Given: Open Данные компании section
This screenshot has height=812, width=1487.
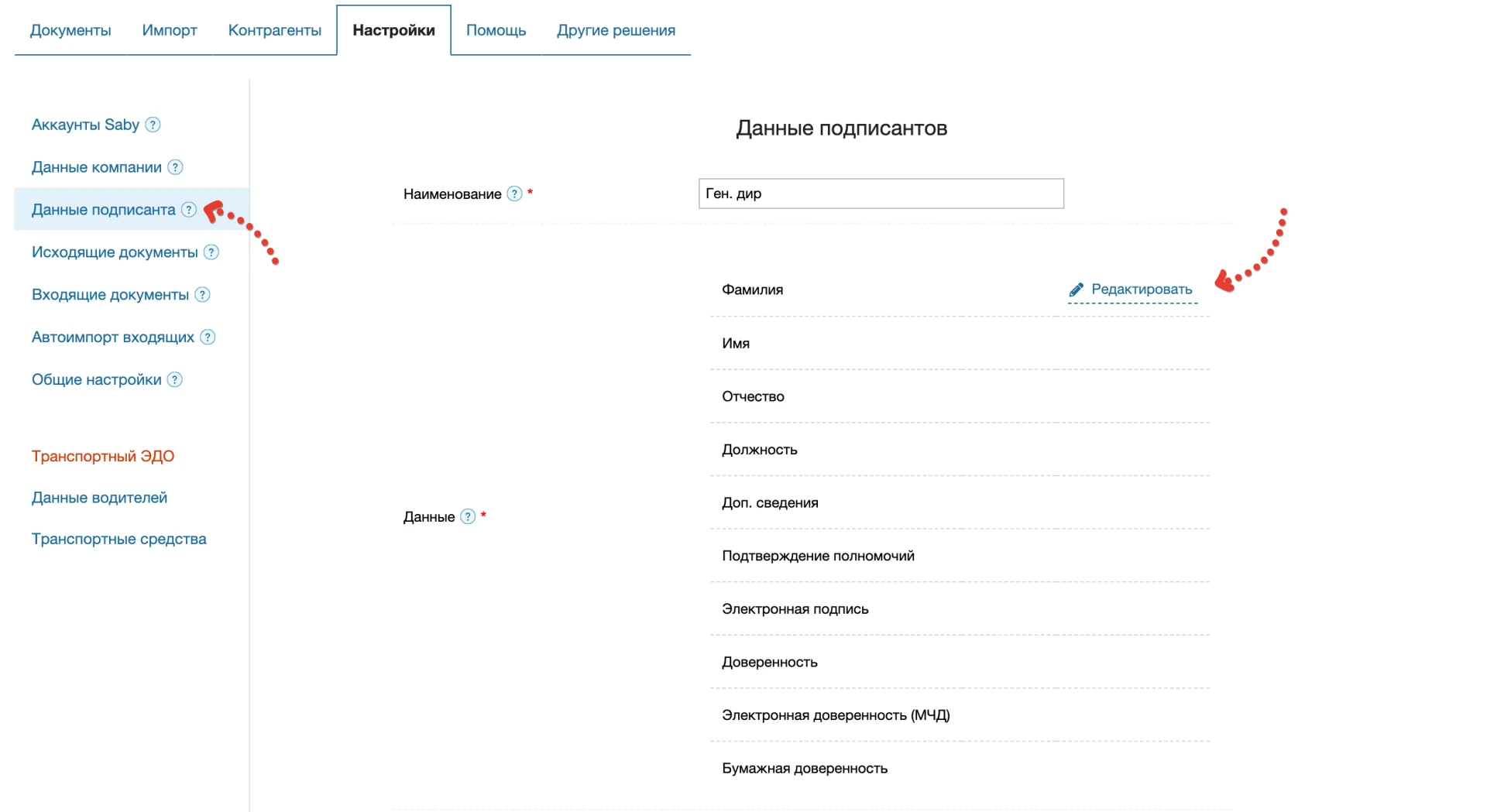Looking at the screenshot, I should [97, 167].
